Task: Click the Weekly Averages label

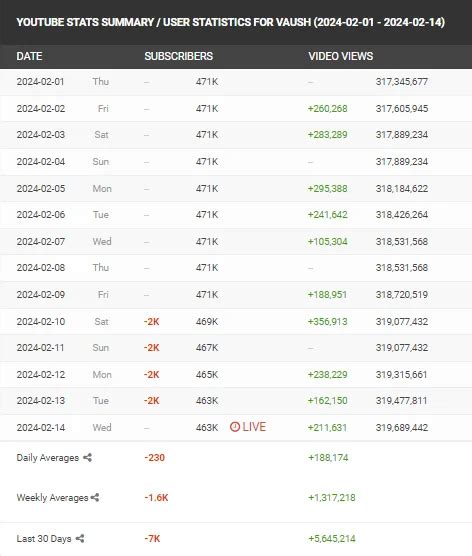Action: pos(52,498)
